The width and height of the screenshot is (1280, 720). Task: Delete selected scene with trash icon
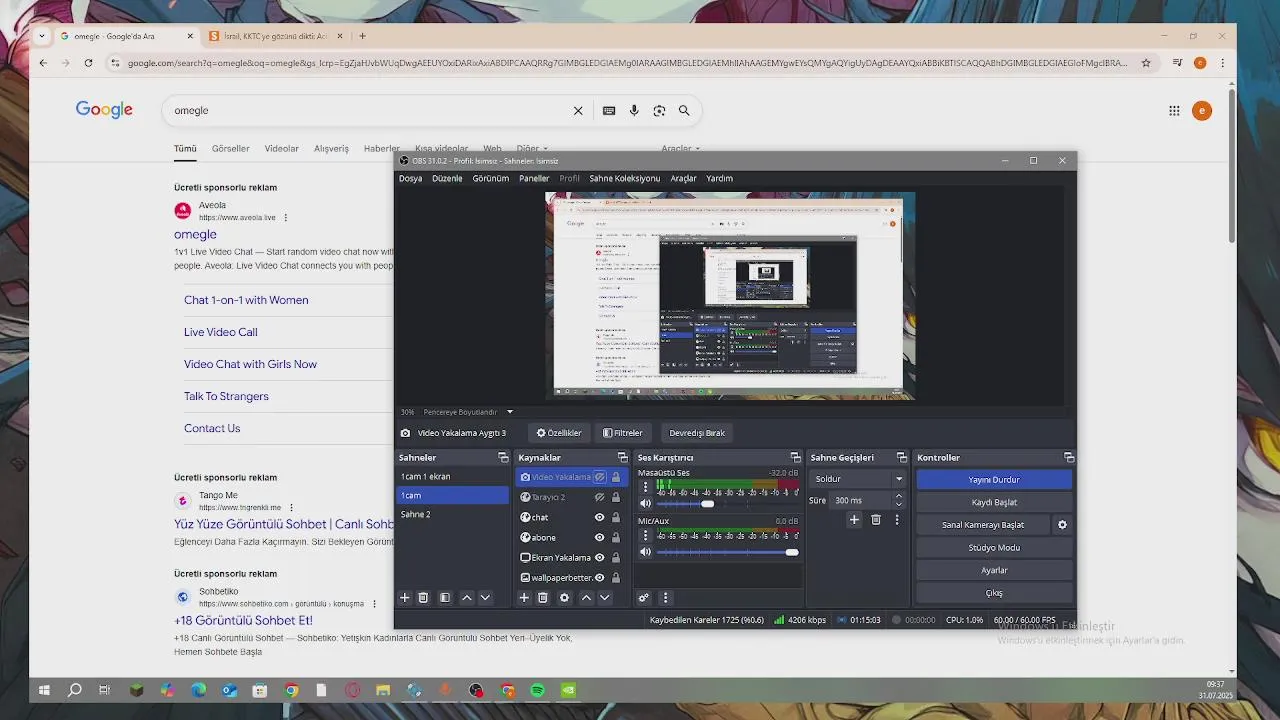pyautogui.click(x=423, y=598)
